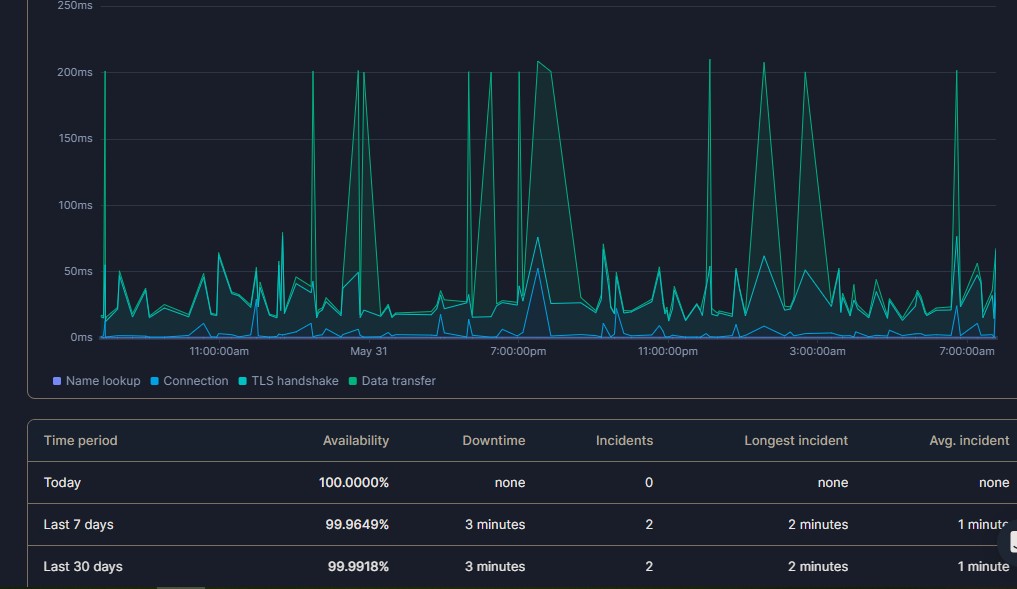The image size is (1017, 589).
Task: Select the Today row label
Action: tap(62, 482)
